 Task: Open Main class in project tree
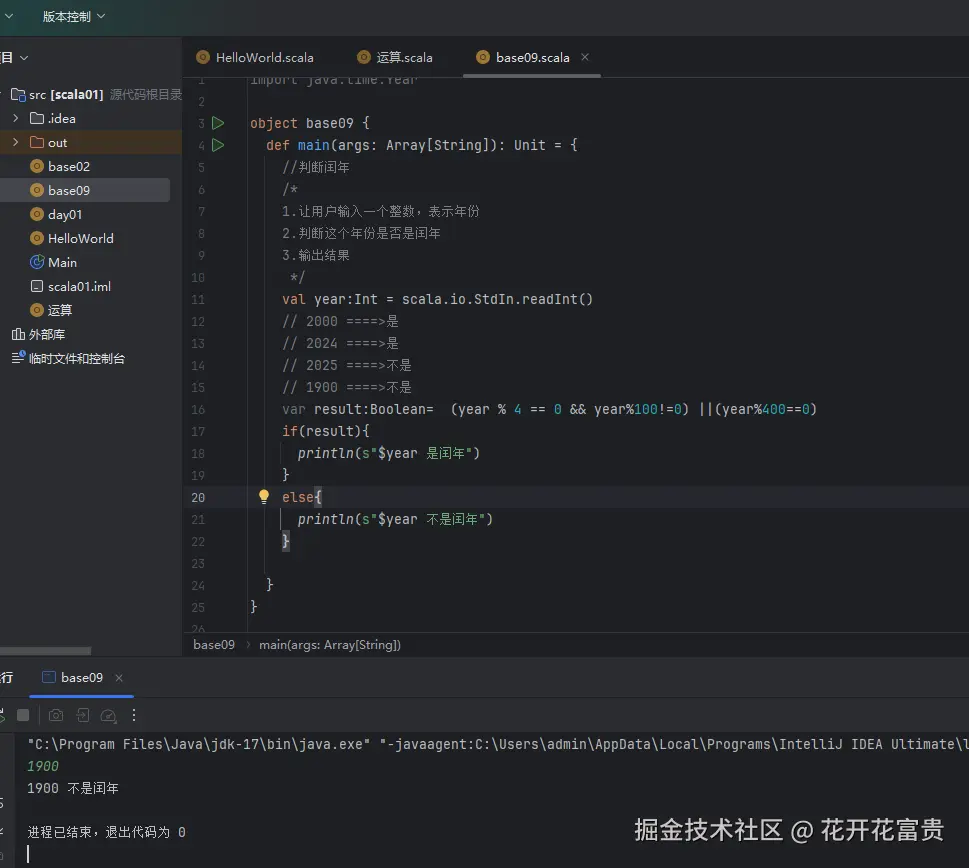[62, 263]
